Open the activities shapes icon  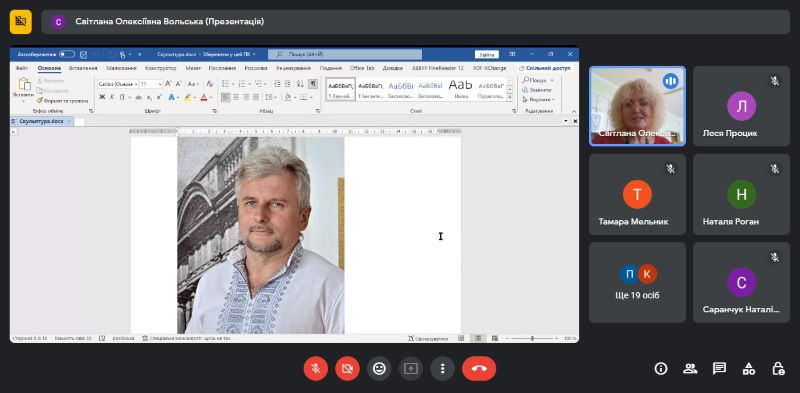(748, 369)
